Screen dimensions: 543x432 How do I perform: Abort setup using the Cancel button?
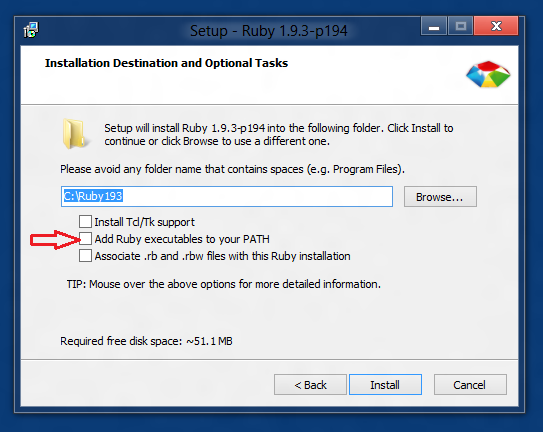(470, 385)
